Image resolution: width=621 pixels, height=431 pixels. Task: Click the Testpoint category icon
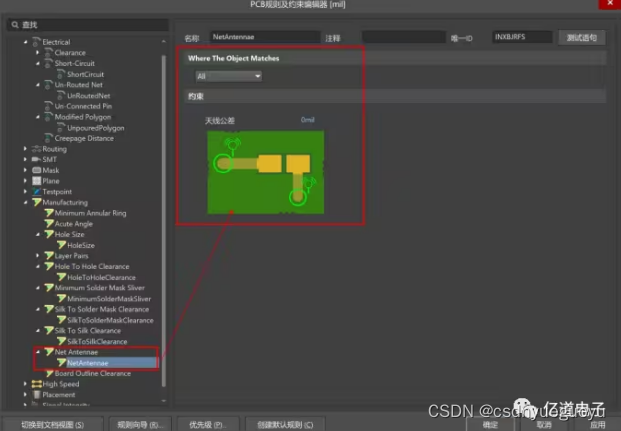(36, 191)
